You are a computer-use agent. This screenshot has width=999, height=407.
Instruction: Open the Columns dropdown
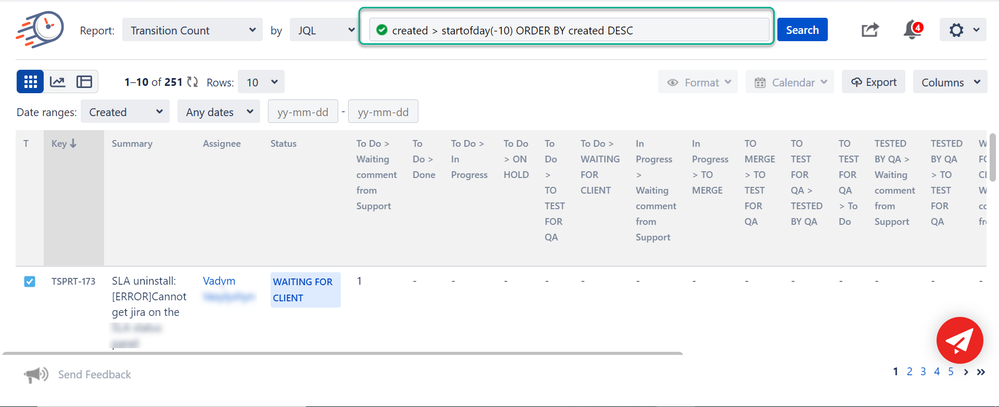coord(950,82)
